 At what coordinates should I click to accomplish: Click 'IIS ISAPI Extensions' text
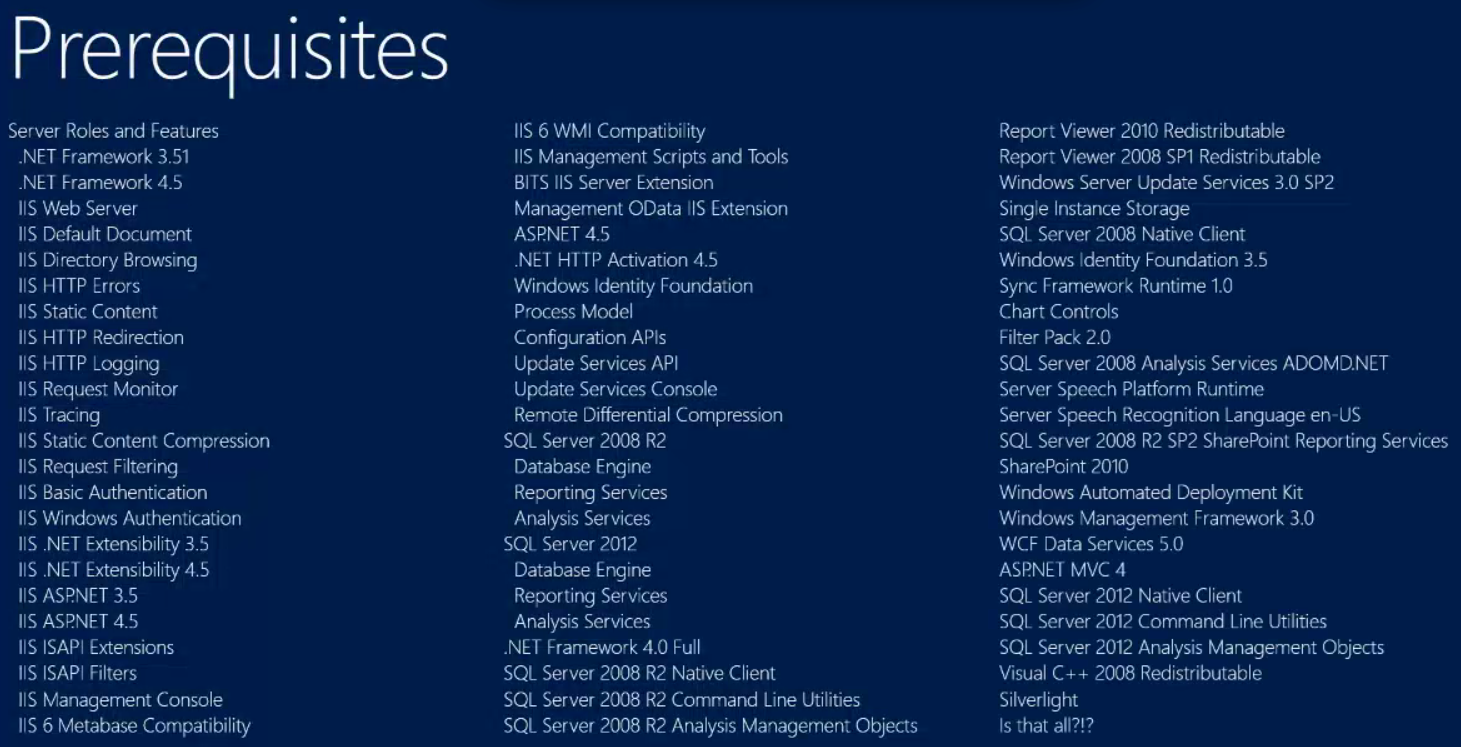click(x=96, y=648)
